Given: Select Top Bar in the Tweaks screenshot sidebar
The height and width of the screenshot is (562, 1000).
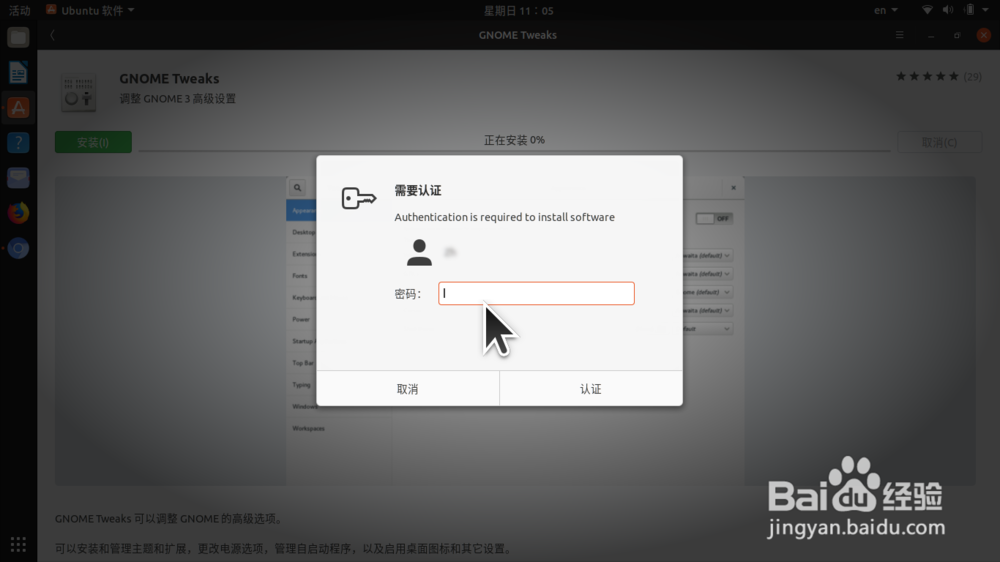Looking at the screenshot, I should 303,363.
